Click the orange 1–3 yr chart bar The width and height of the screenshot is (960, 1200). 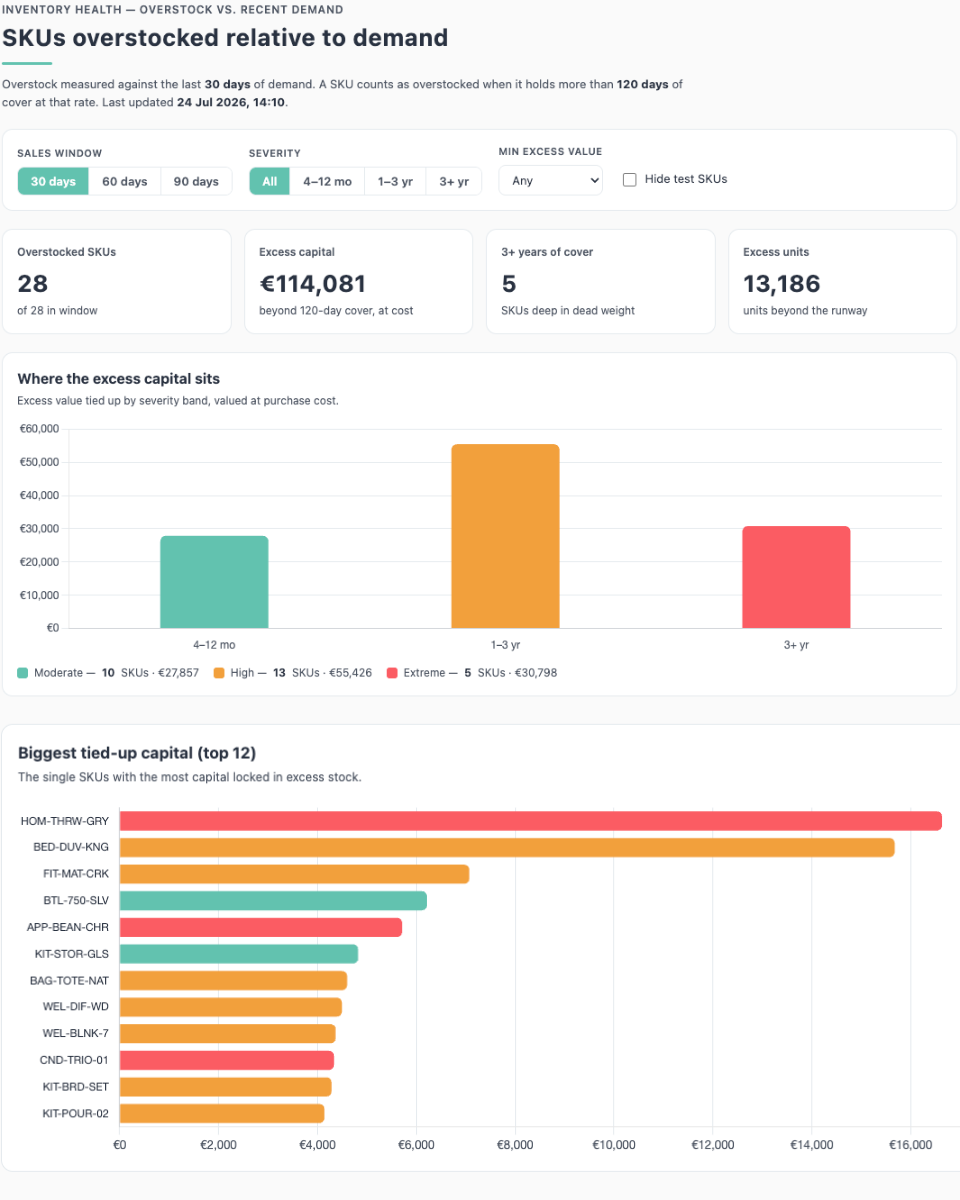click(505, 536)
